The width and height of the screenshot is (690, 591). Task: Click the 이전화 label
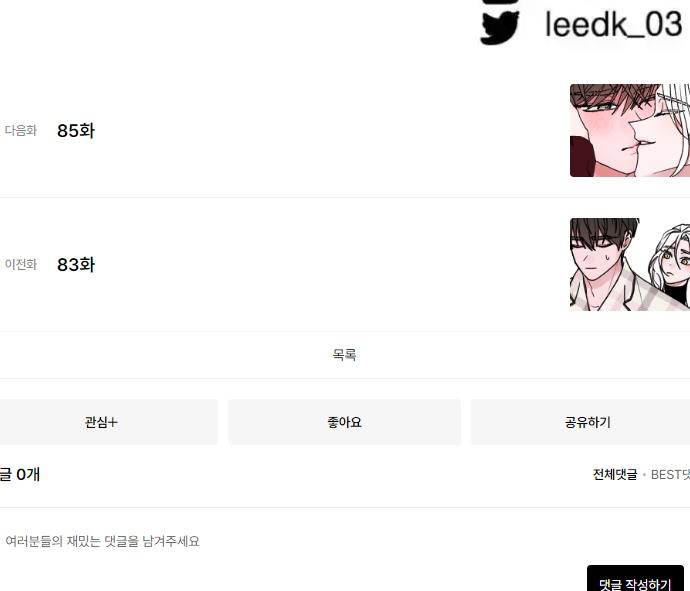tap(21, 264)
